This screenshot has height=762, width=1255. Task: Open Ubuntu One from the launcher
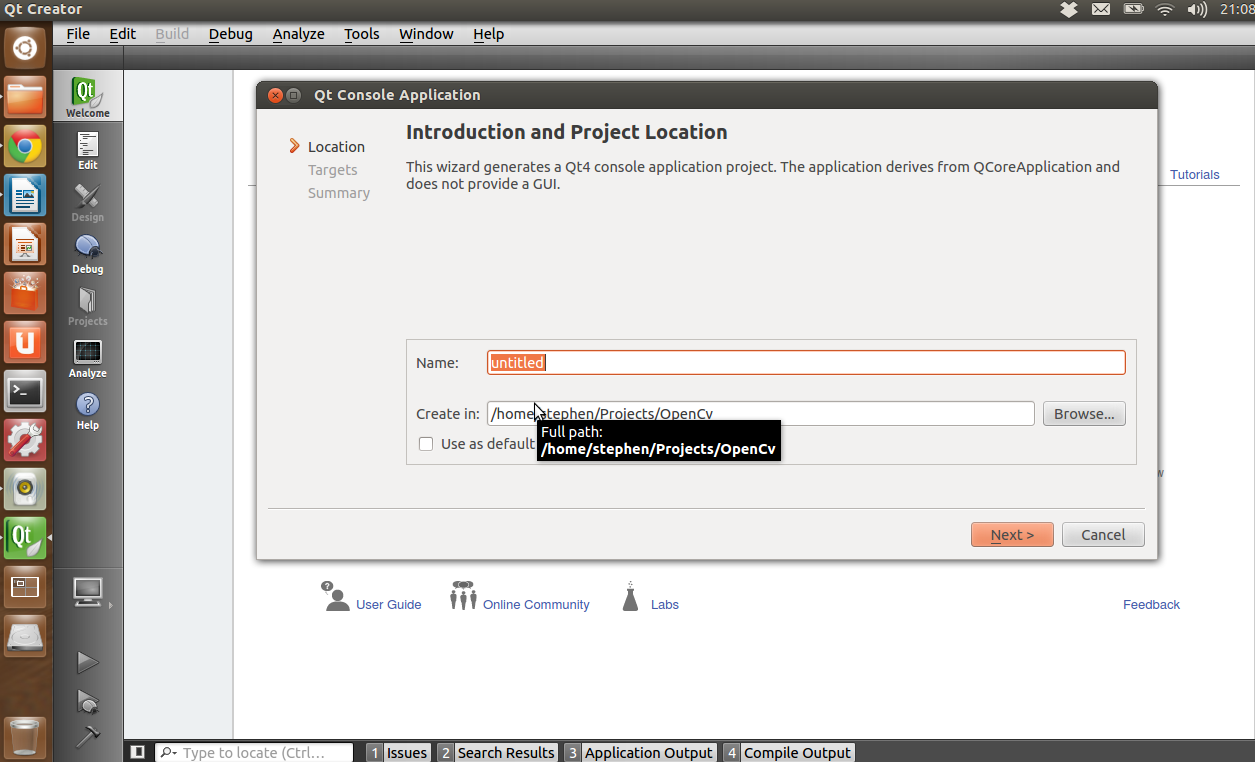tap(25, 342)
